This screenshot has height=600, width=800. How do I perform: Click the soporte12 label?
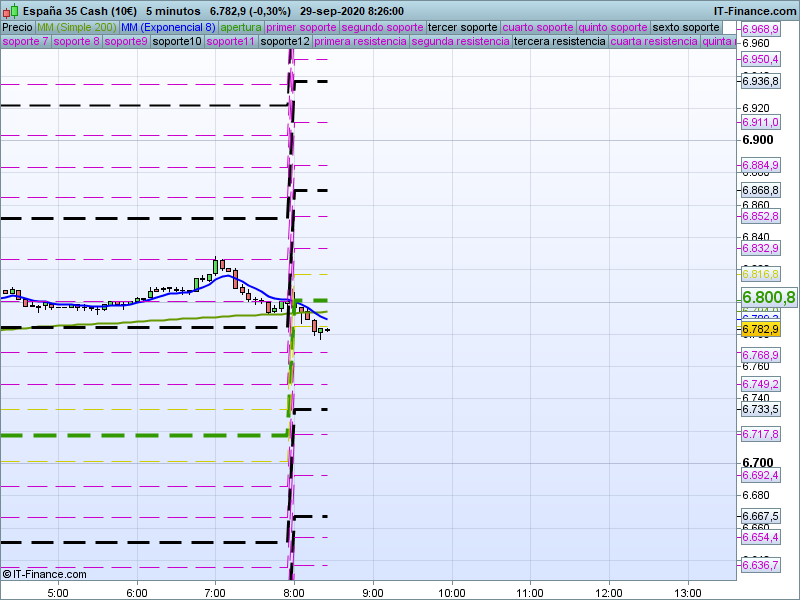tap(285, 41)
